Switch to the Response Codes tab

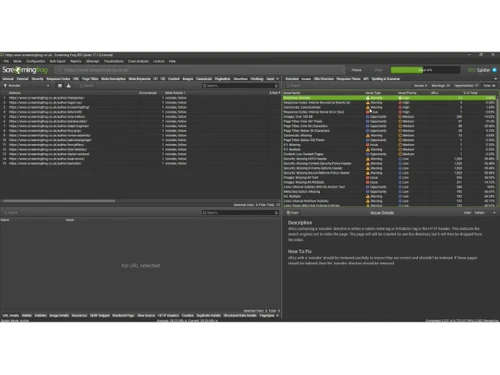pyautogui.click(x=58, y=79)
